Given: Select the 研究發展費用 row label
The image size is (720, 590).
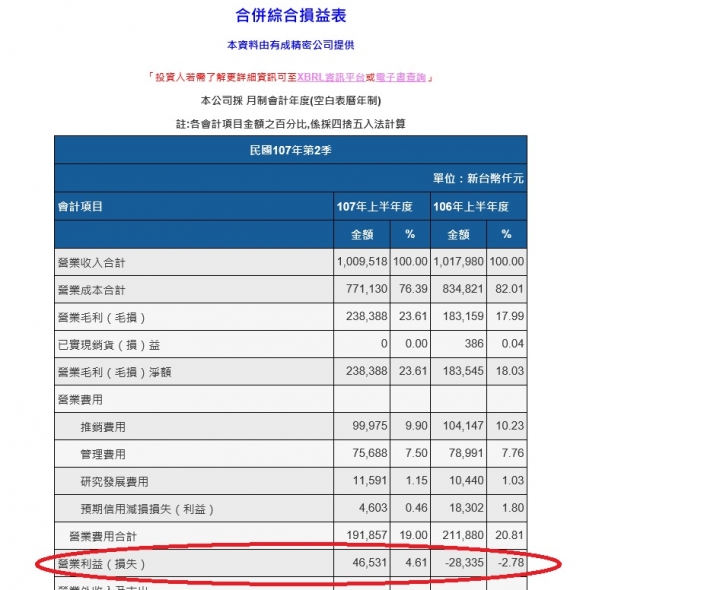Looking at the screenshot, I should pyautogui.click(x=114, y=482).
